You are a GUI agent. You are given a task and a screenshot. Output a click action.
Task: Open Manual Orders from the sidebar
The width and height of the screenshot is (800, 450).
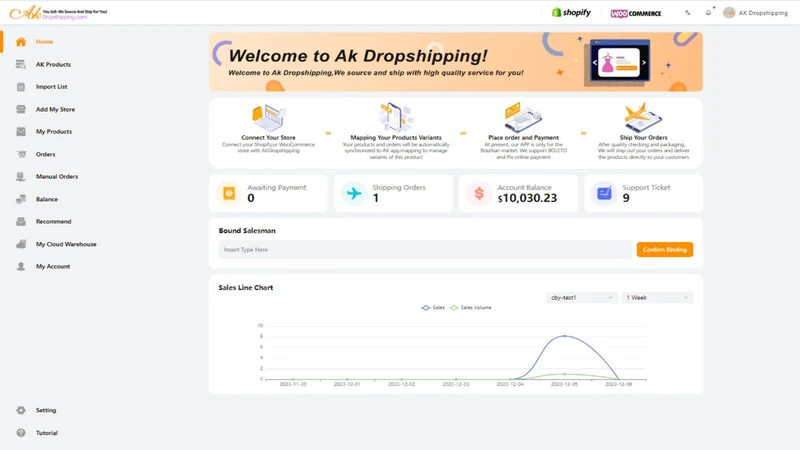click(57, 177)
